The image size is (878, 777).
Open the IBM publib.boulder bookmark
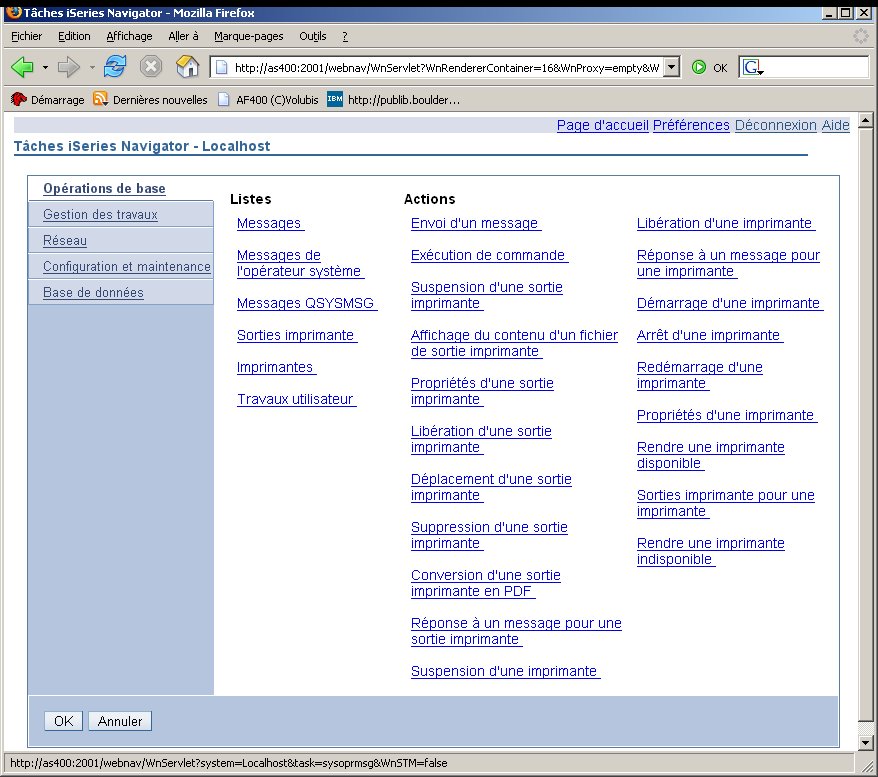pyautogui.click(x=394, y=100)
